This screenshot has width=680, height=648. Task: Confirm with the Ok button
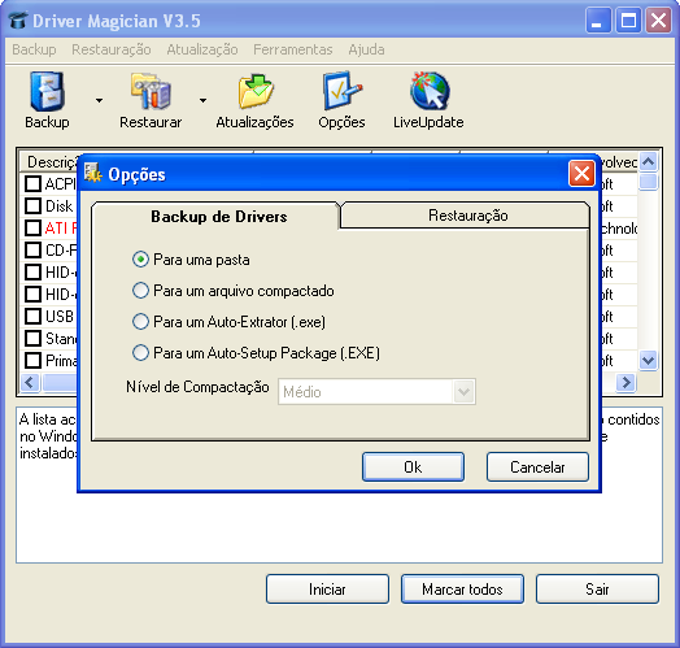coord(413,467)
